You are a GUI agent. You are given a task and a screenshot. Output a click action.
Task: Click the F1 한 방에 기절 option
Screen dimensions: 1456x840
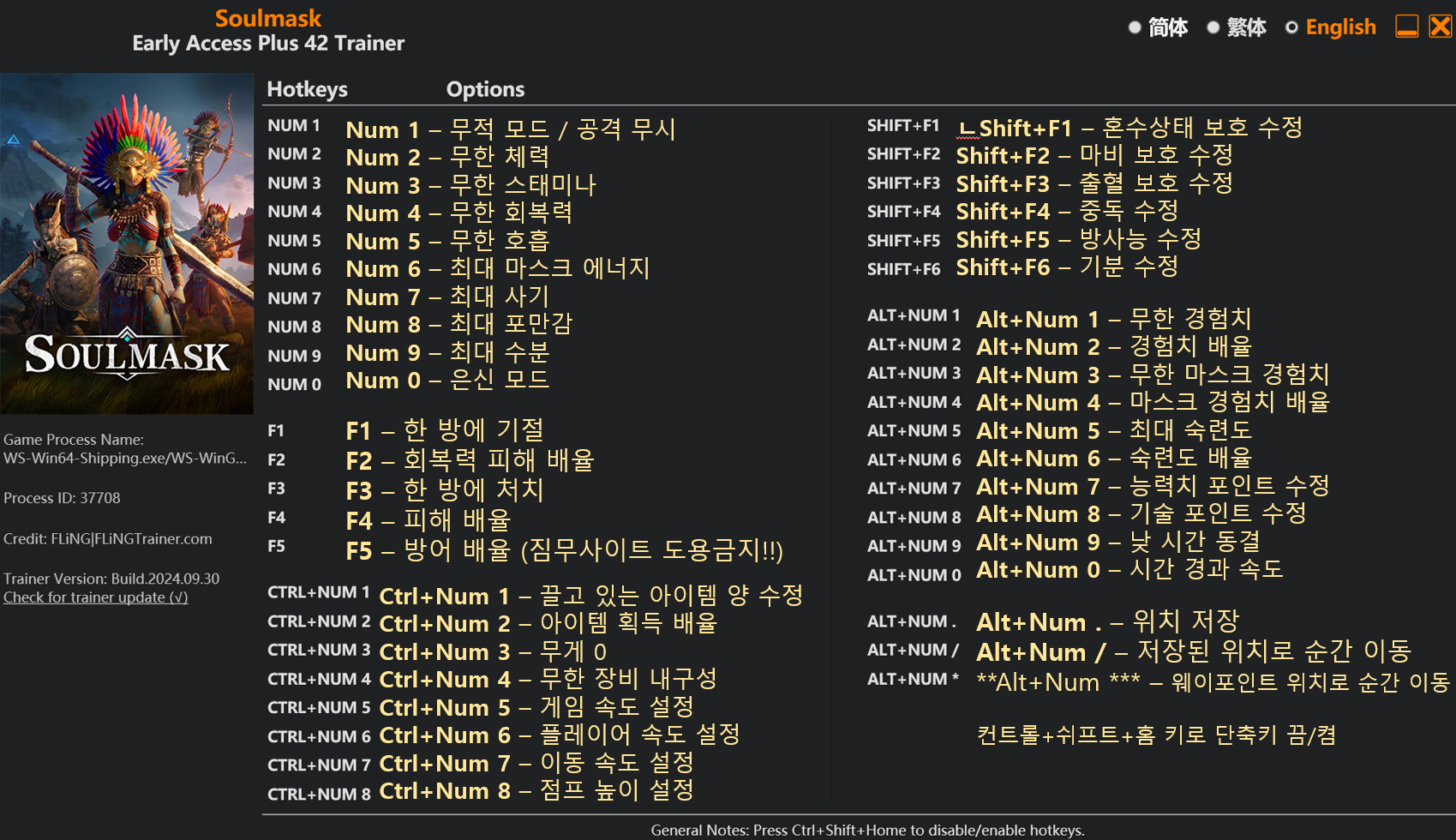445,430
